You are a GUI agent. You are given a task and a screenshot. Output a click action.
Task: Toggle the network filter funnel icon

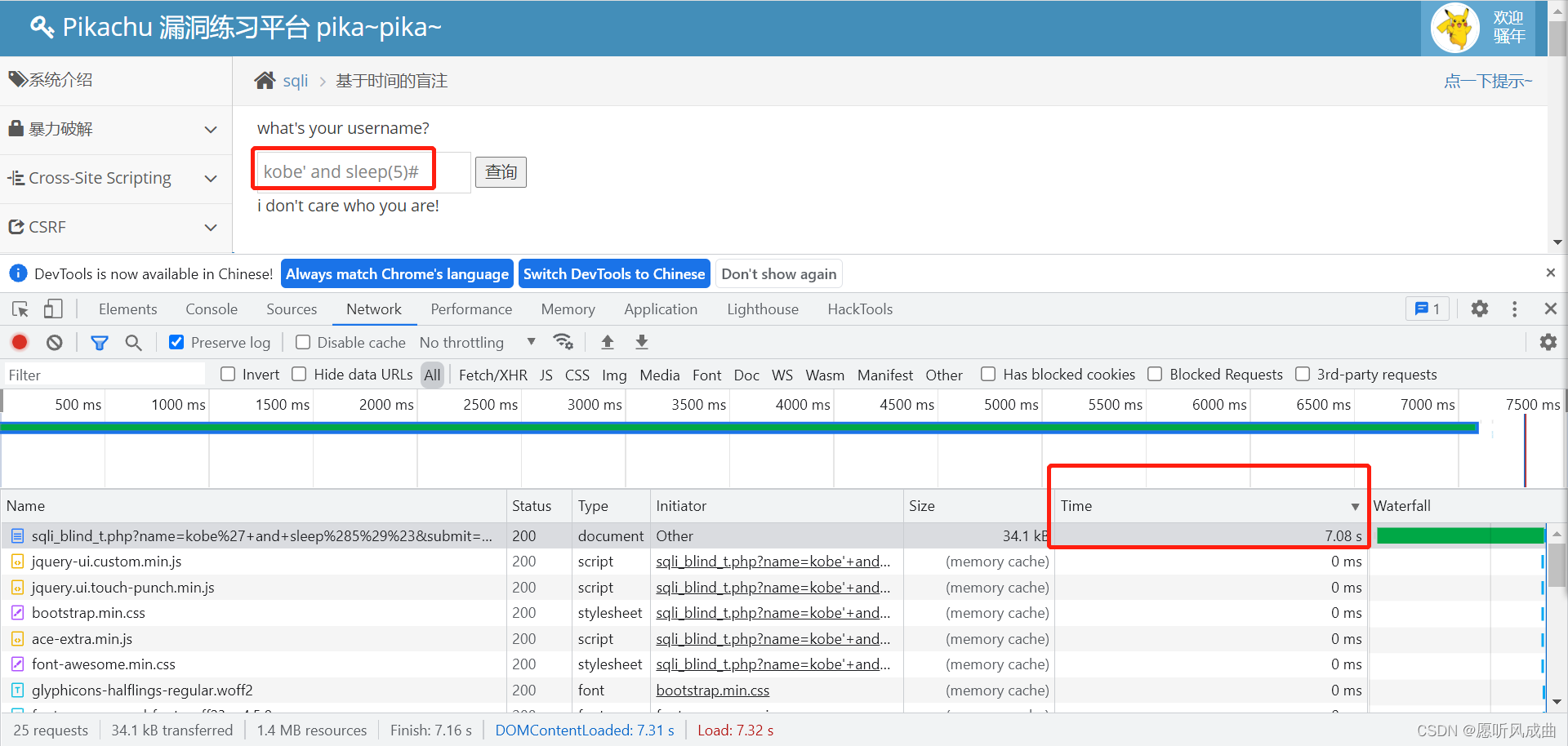(100, 343)
